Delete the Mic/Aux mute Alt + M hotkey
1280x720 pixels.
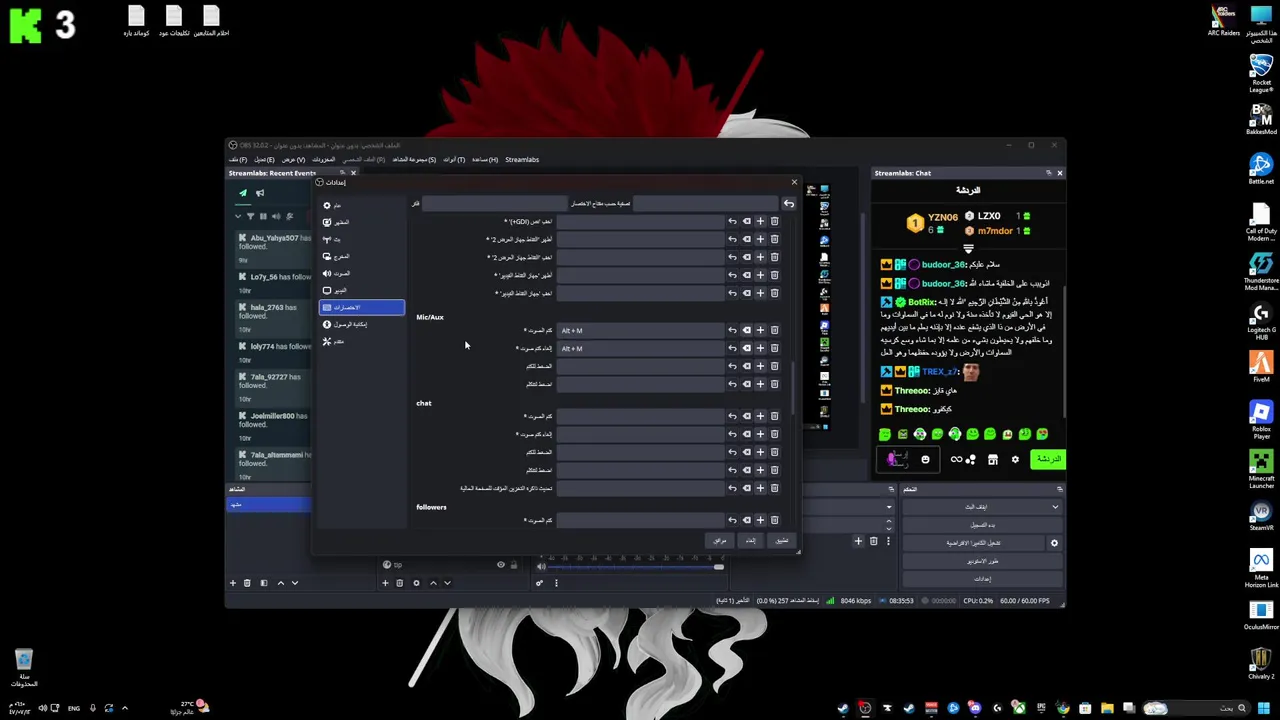pos(774,330)
